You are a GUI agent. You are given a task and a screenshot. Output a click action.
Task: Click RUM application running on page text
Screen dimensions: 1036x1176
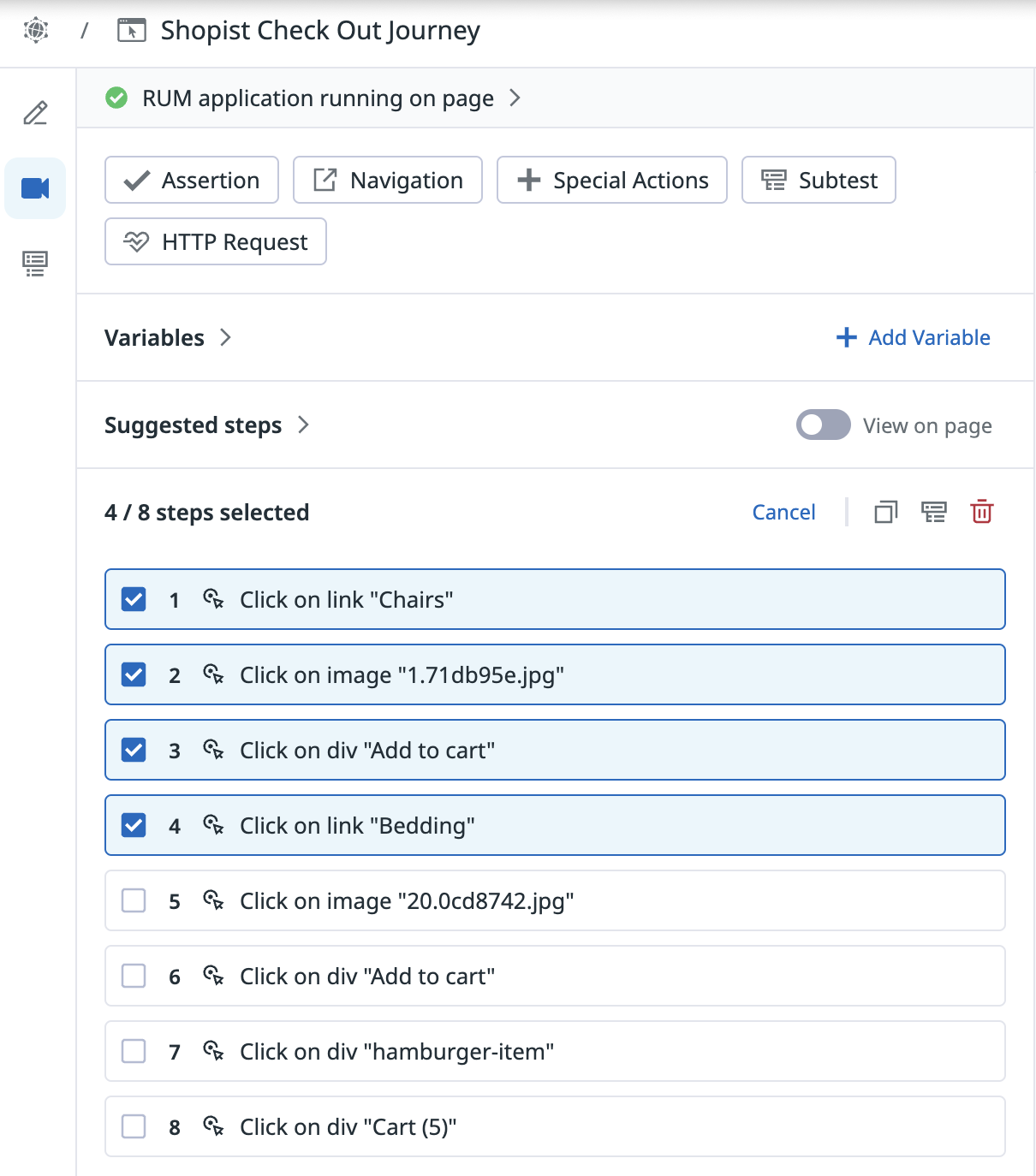click(318, 98)
